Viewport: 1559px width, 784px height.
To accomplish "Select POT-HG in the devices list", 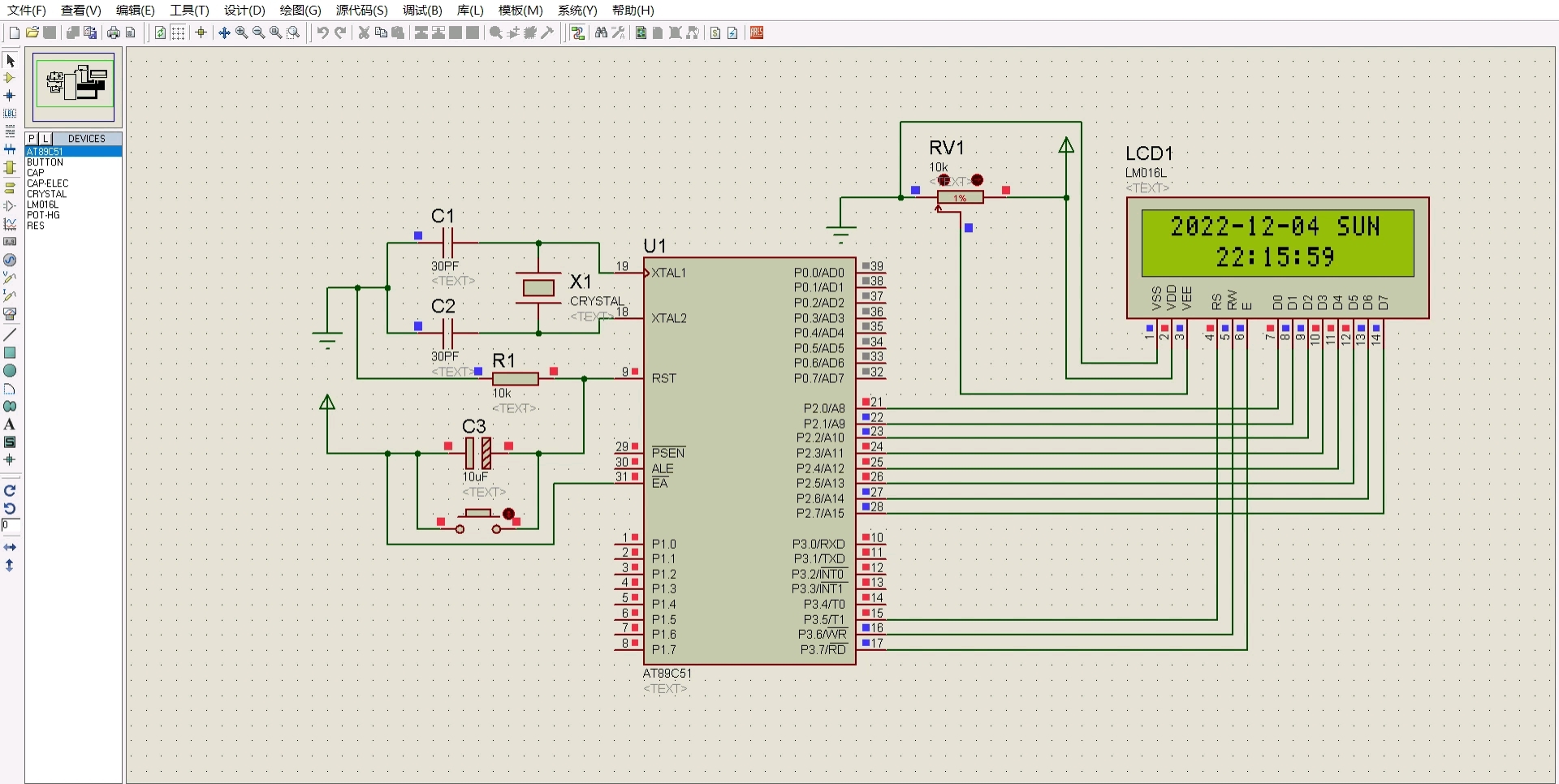I will 43,215.
